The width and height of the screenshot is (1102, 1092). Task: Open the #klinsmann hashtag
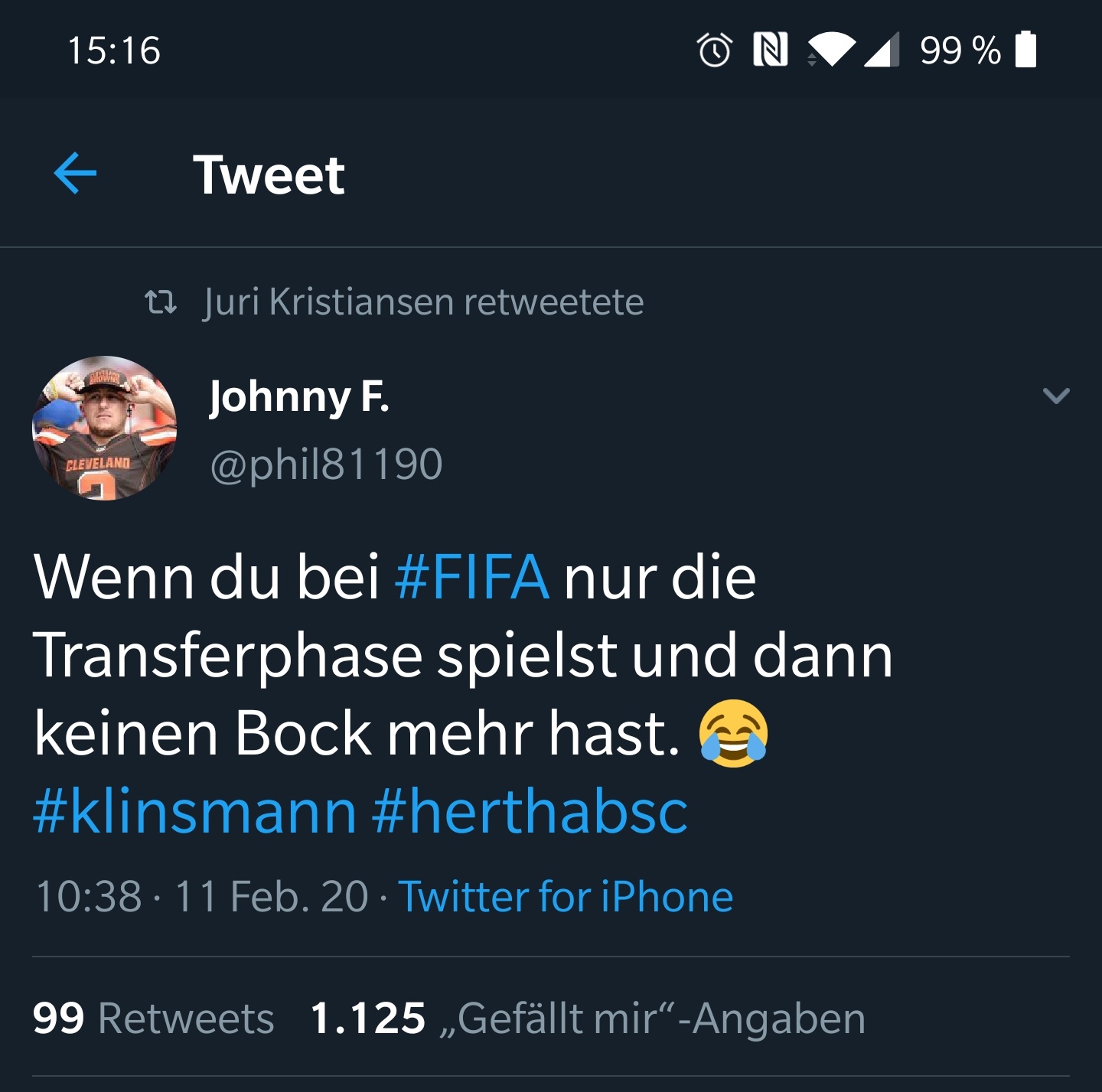(195, 811)
